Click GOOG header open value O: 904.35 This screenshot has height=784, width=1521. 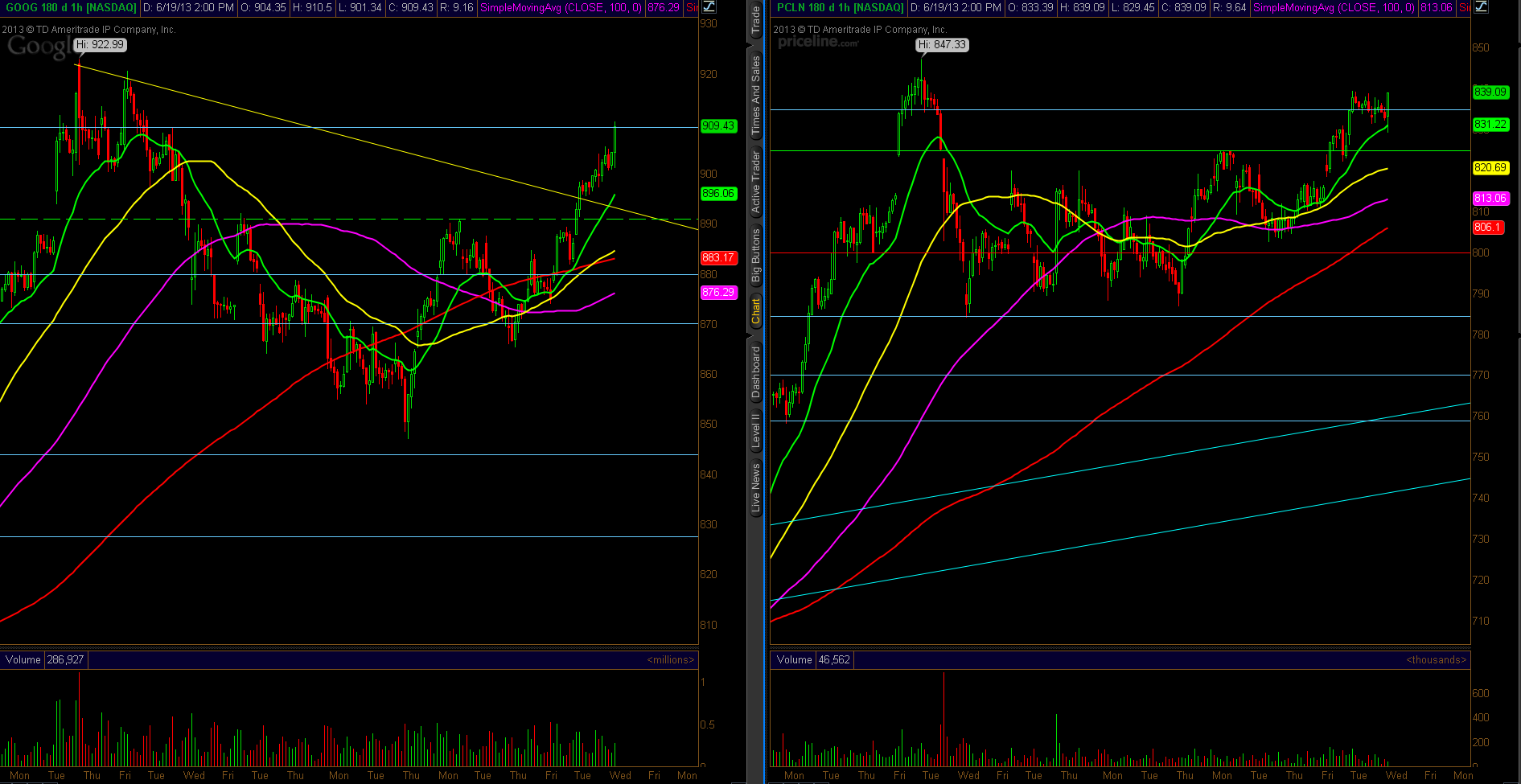(264, 7)
